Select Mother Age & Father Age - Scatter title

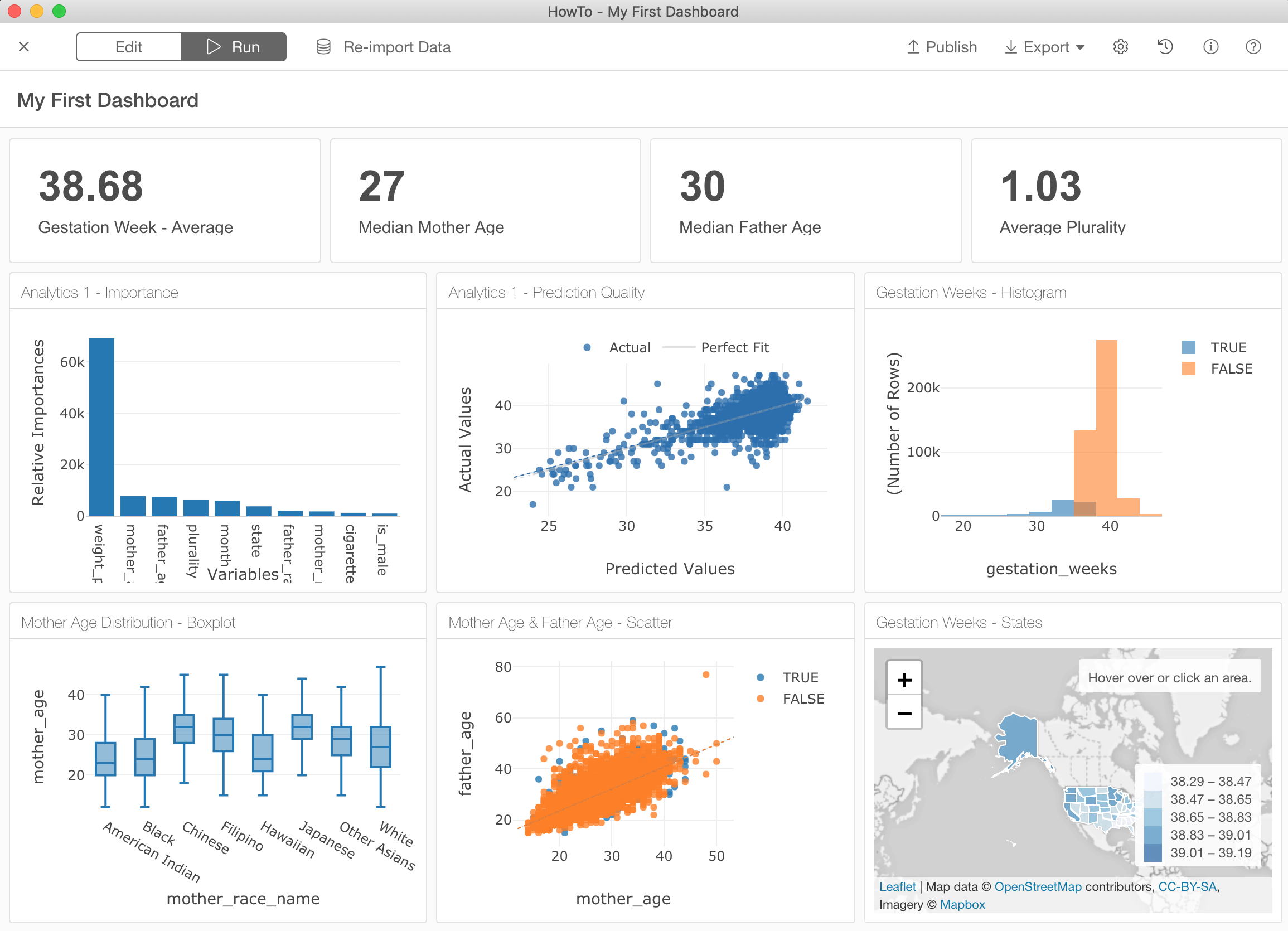pyautogui.click(x=560, y=622)
